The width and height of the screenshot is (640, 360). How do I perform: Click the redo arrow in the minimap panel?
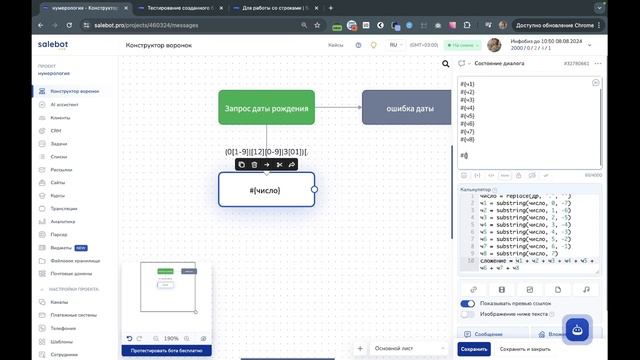[140, 338]
